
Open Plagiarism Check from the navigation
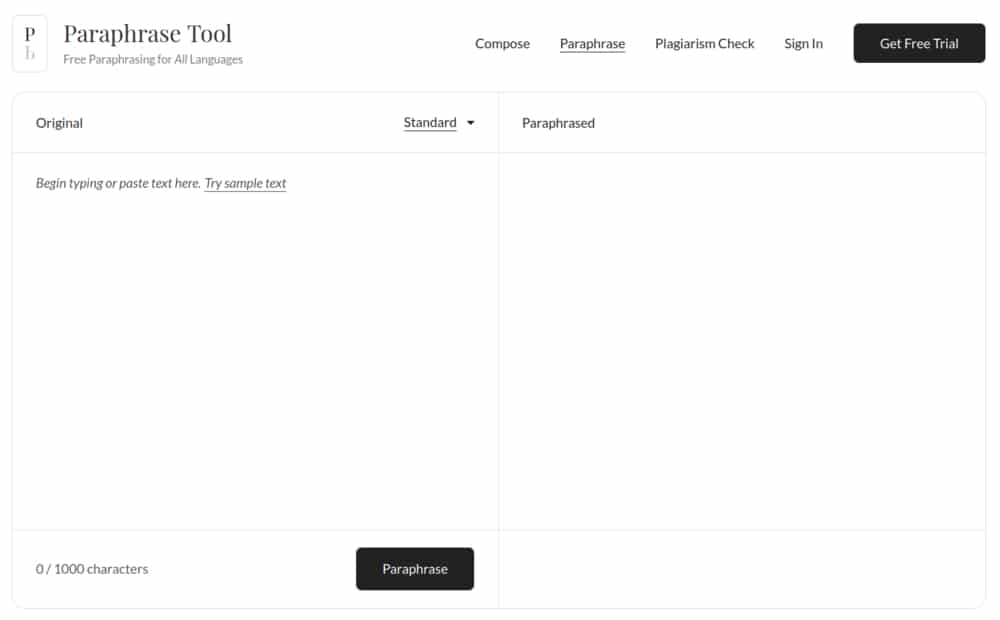click(x=704, y=44)
